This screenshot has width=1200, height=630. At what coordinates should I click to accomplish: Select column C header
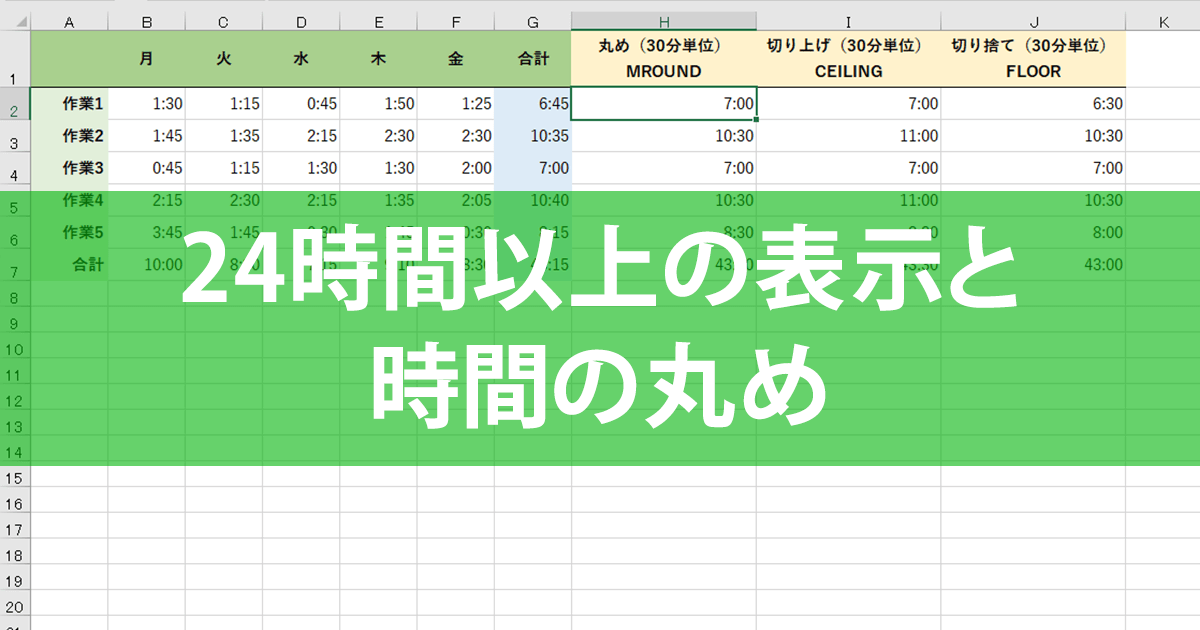point(224,21)
